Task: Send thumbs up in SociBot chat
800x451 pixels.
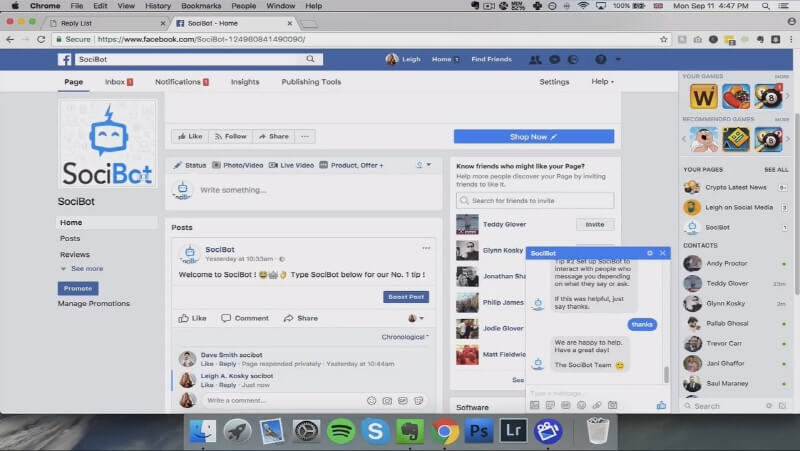Action: (x=661, y=406)
